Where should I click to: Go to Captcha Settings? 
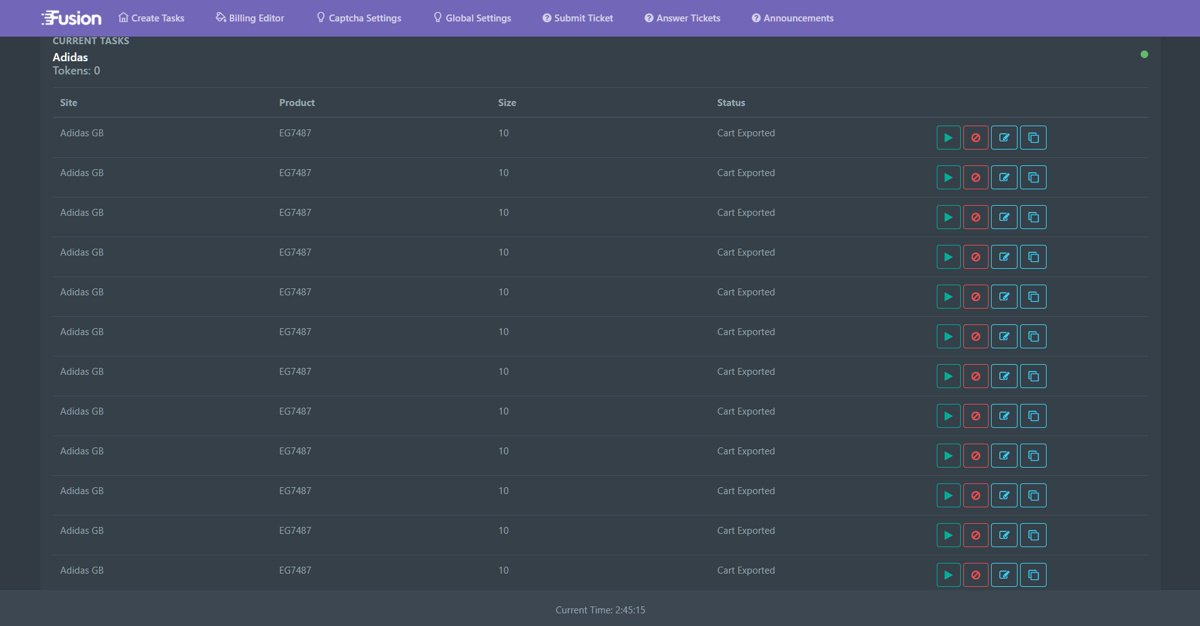(x=359, y=18)
